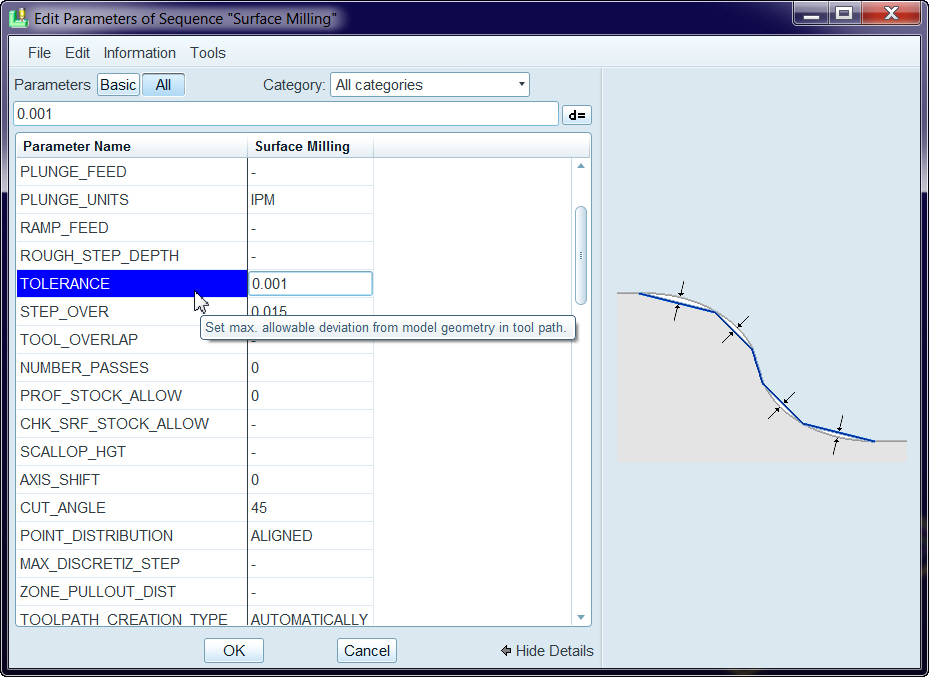Click the application icon in title bar
Image resolution: width=929 pixels, height=677 pixels.
click(18, 17)
